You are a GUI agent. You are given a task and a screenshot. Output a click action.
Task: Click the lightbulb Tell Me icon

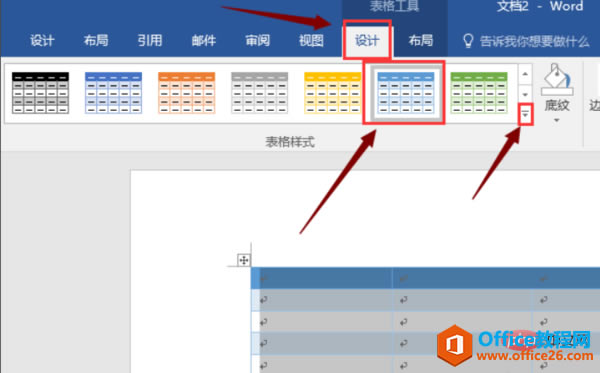(468, 41)
